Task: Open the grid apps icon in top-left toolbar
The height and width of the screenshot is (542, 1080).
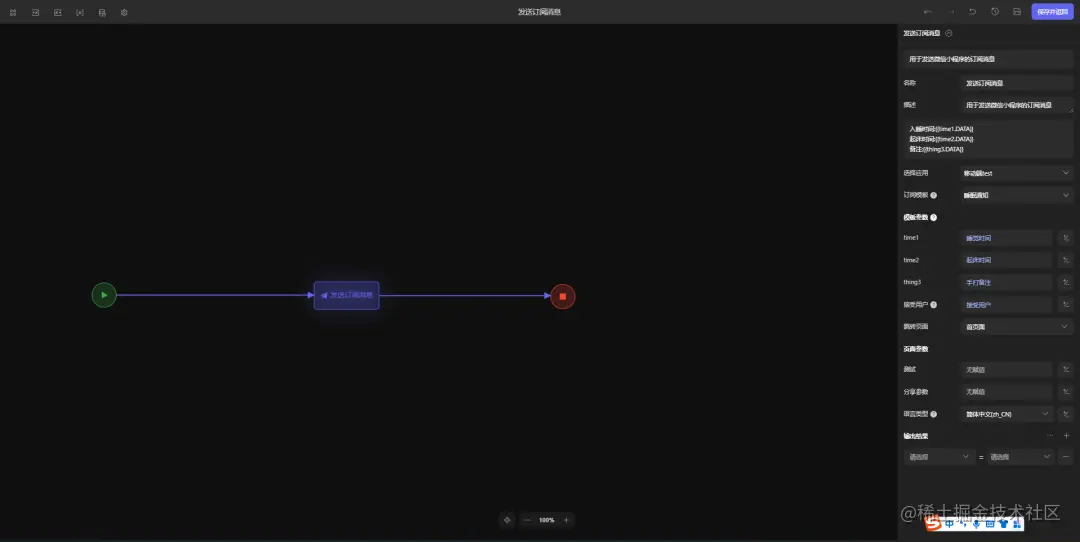Action: click(x=13, y=12)
